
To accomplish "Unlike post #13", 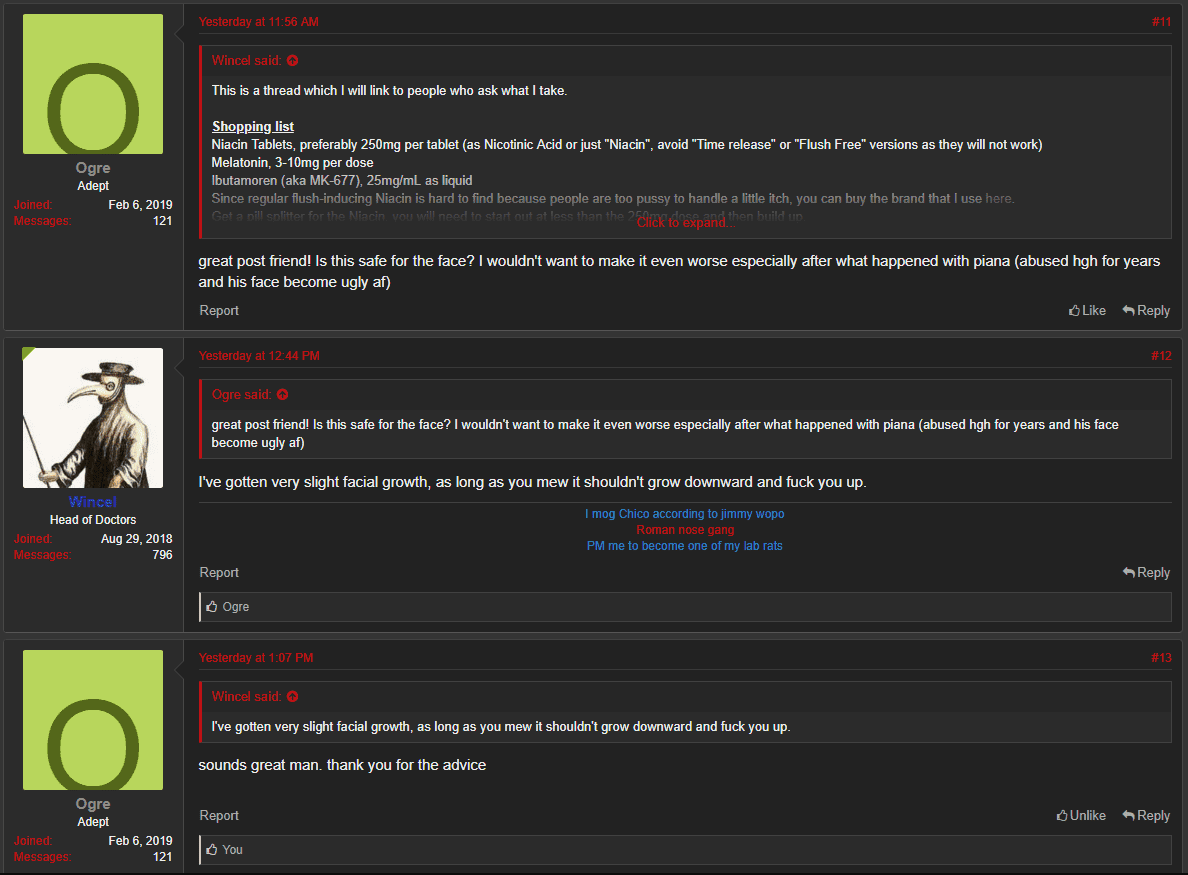I will 1081,816.
